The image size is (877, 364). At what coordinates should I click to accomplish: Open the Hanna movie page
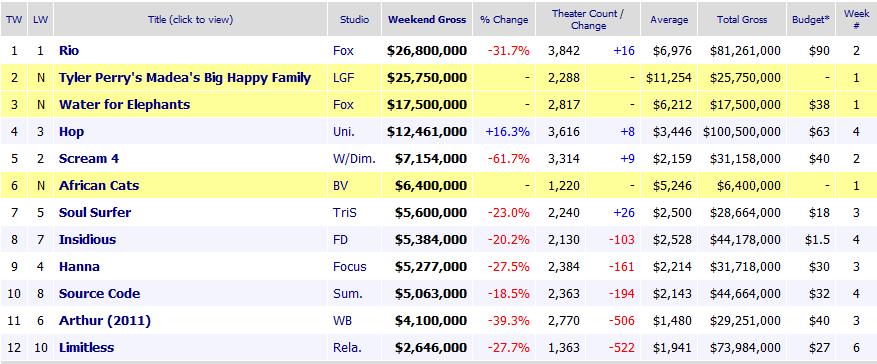79,267
